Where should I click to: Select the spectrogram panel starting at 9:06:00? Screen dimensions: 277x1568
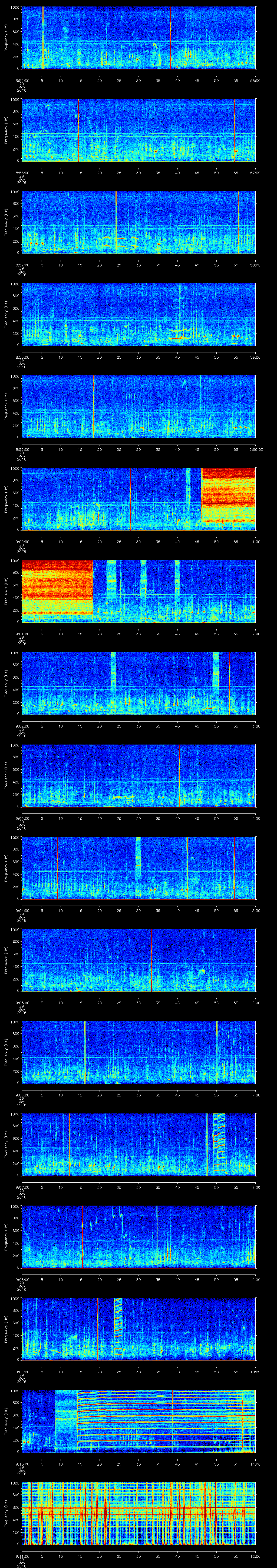click(139, 1052)
